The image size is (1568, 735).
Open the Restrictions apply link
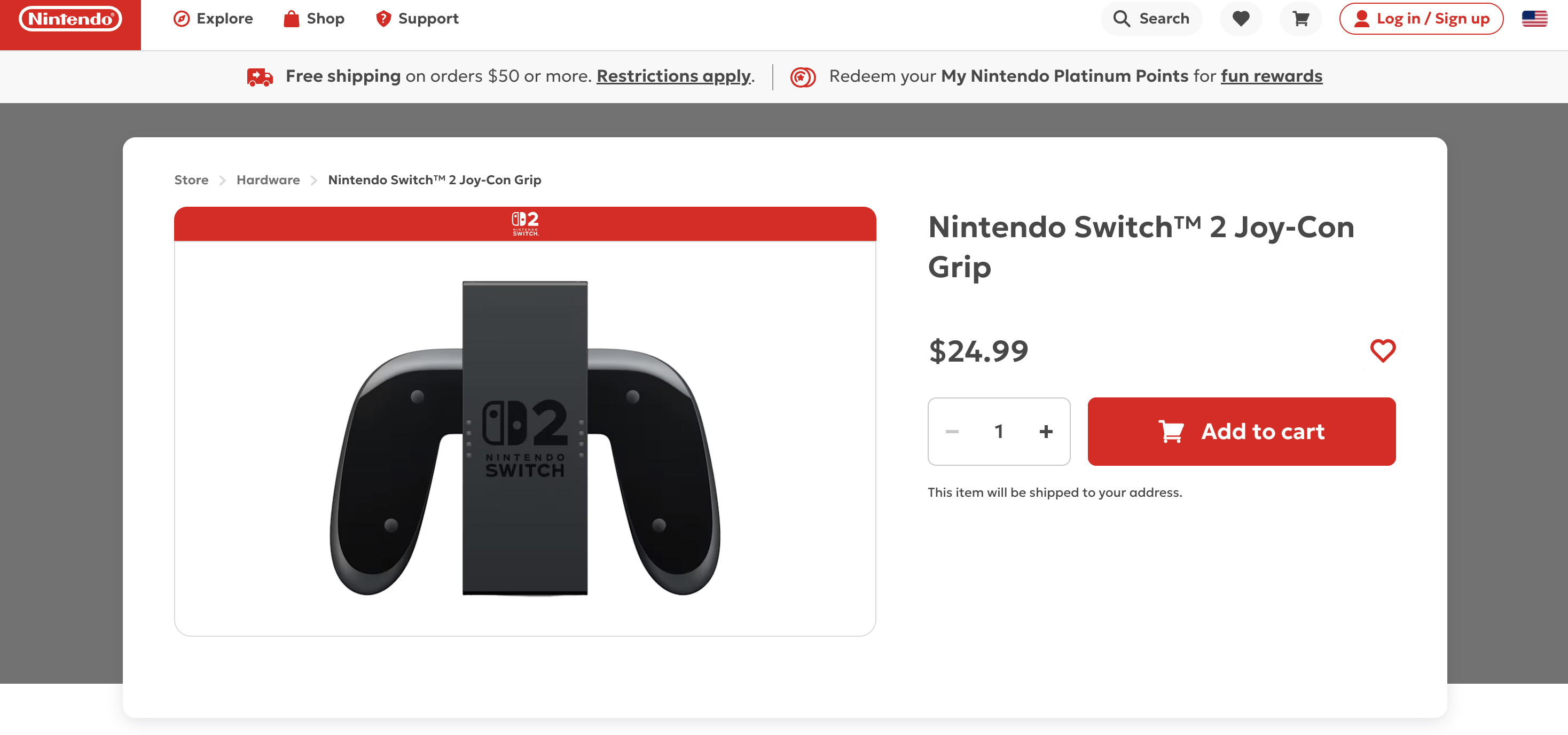(x=673, y=76)
